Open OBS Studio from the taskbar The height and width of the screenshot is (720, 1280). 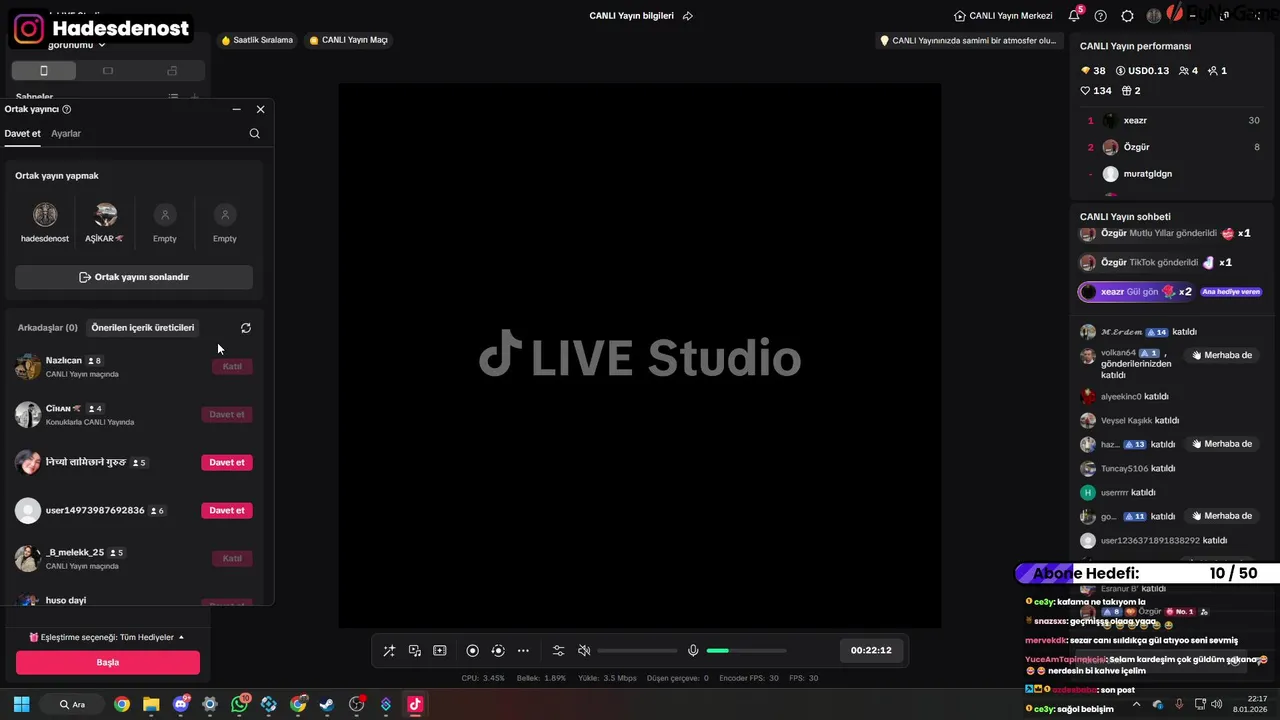pyautogui.click(x=357, y=704)
